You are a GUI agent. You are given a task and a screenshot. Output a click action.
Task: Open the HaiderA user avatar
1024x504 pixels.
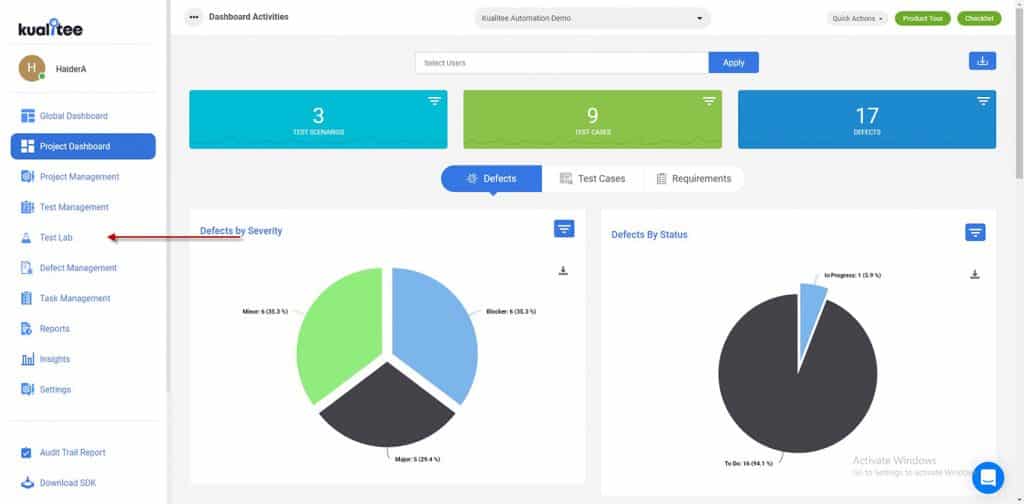point(32,68)
